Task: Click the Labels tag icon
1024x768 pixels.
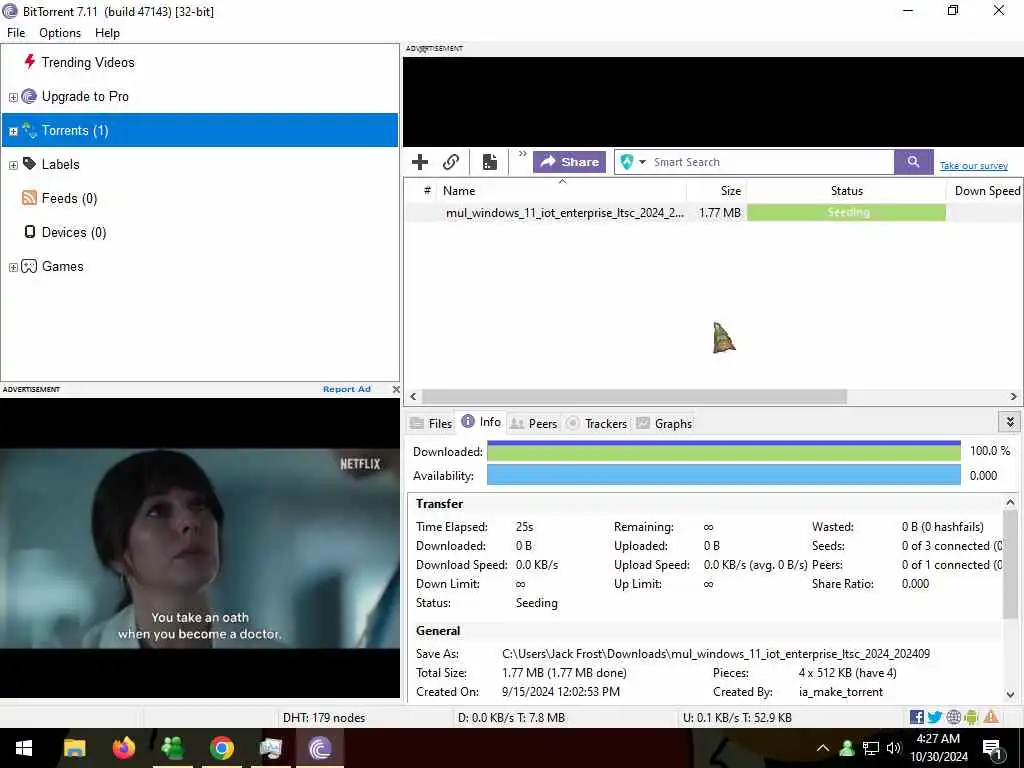Action: click(x=29, y=163)
